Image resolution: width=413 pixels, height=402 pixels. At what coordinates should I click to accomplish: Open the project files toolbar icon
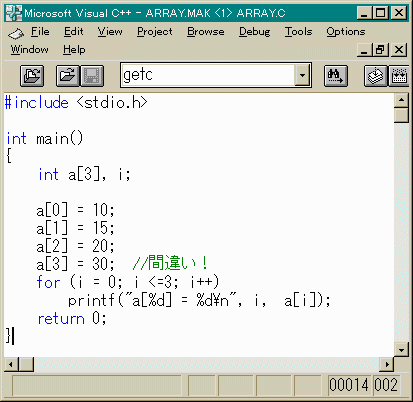(32, 76)
